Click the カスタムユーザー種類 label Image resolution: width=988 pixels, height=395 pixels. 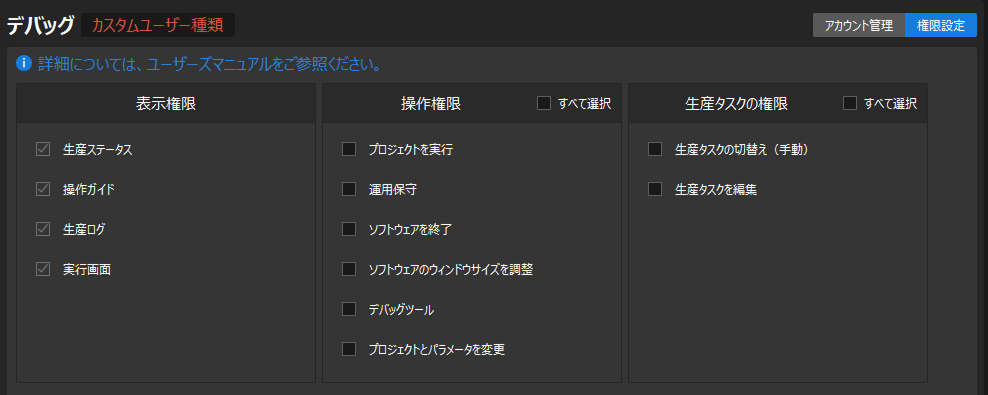[x=158, y=26]
